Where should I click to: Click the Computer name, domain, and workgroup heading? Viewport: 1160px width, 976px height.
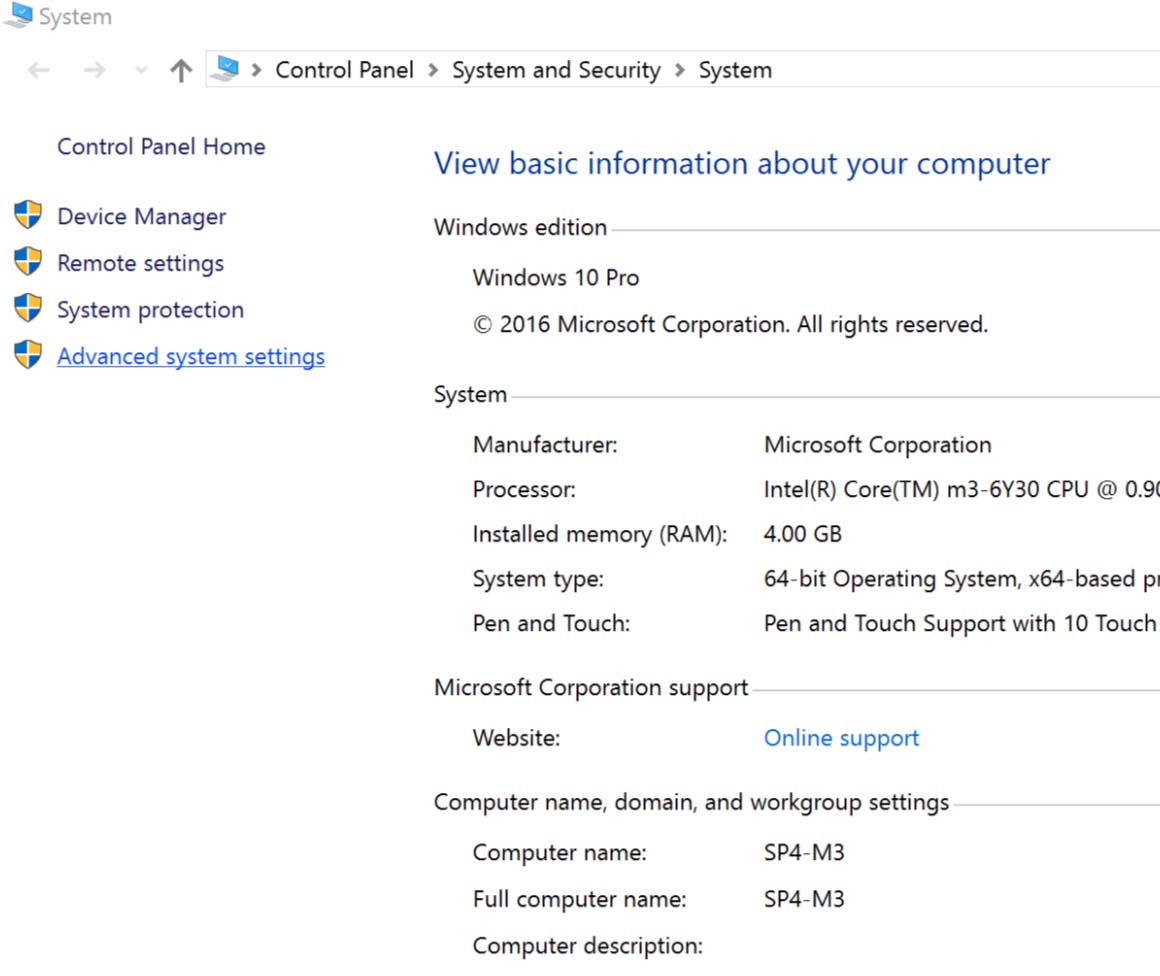tap(691, 803)
